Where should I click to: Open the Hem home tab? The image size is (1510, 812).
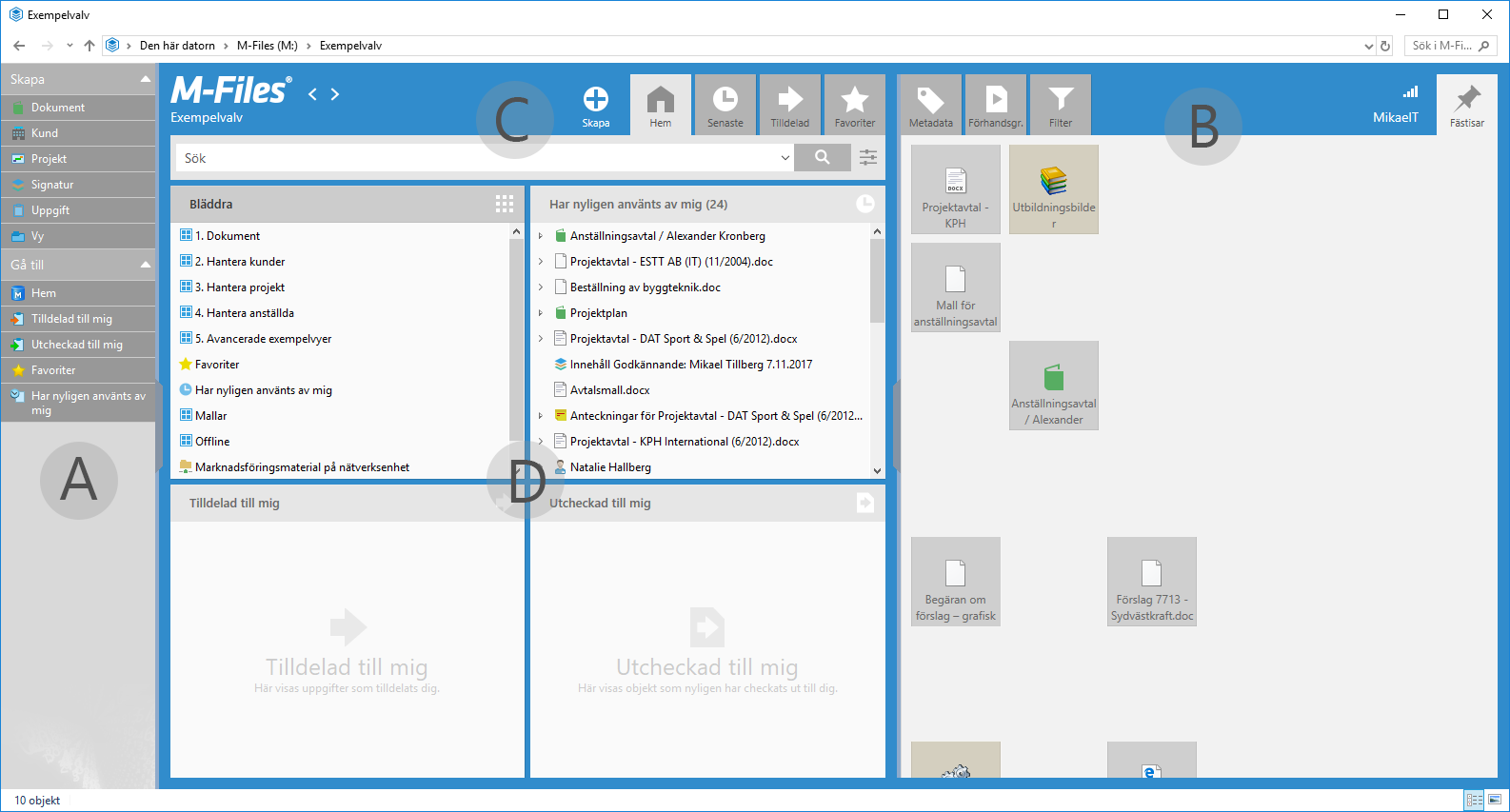[x=661, y=105]
